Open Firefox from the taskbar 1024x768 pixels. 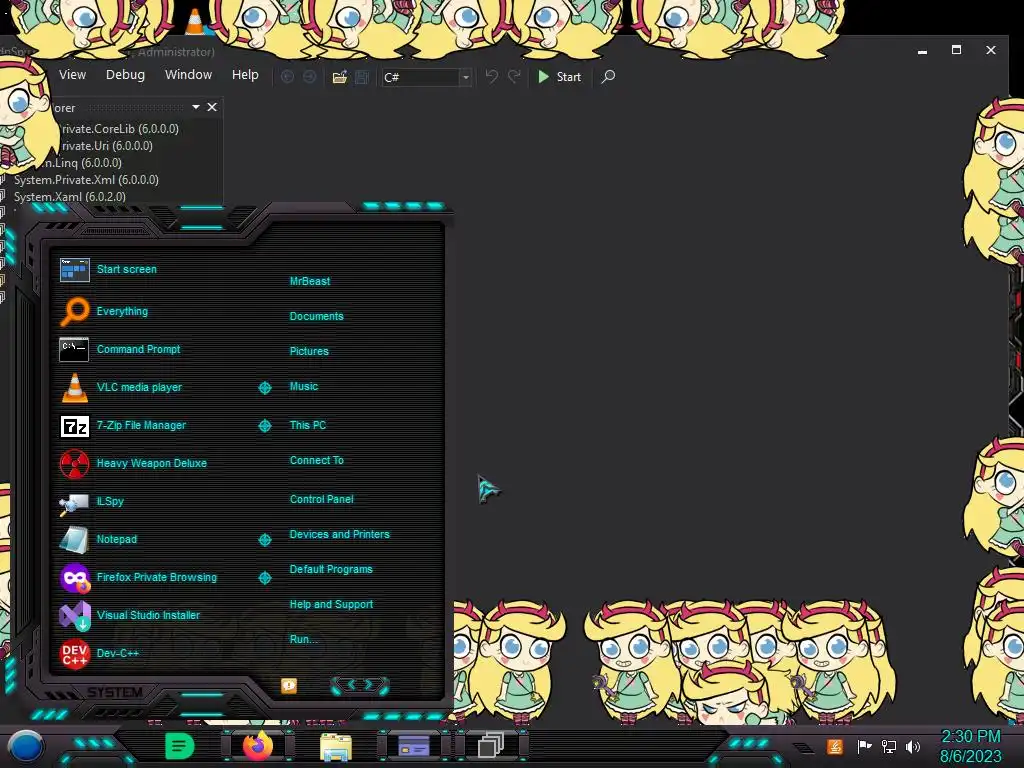click(257, 746)
